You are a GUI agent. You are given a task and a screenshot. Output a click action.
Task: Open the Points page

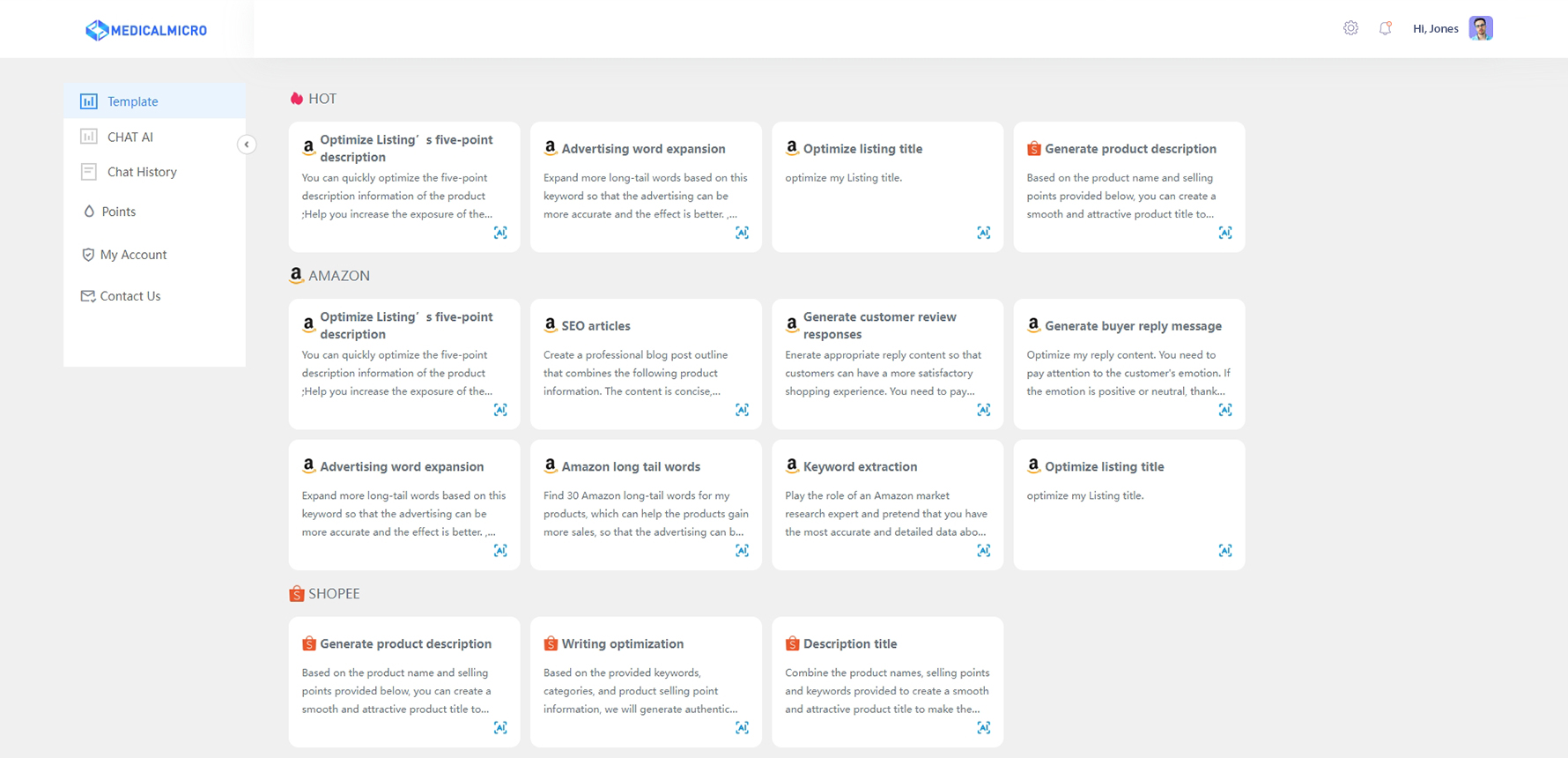(154, 212)
